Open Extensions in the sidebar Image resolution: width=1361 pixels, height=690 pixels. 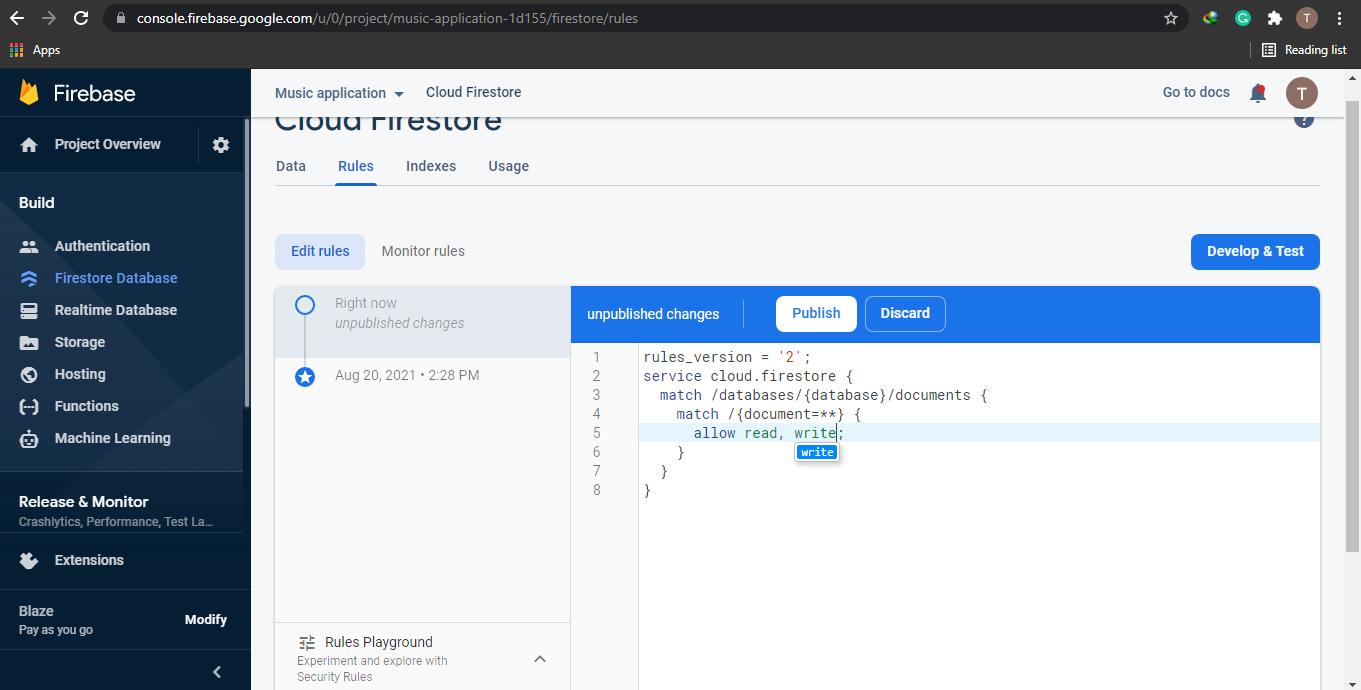point(89,560)
